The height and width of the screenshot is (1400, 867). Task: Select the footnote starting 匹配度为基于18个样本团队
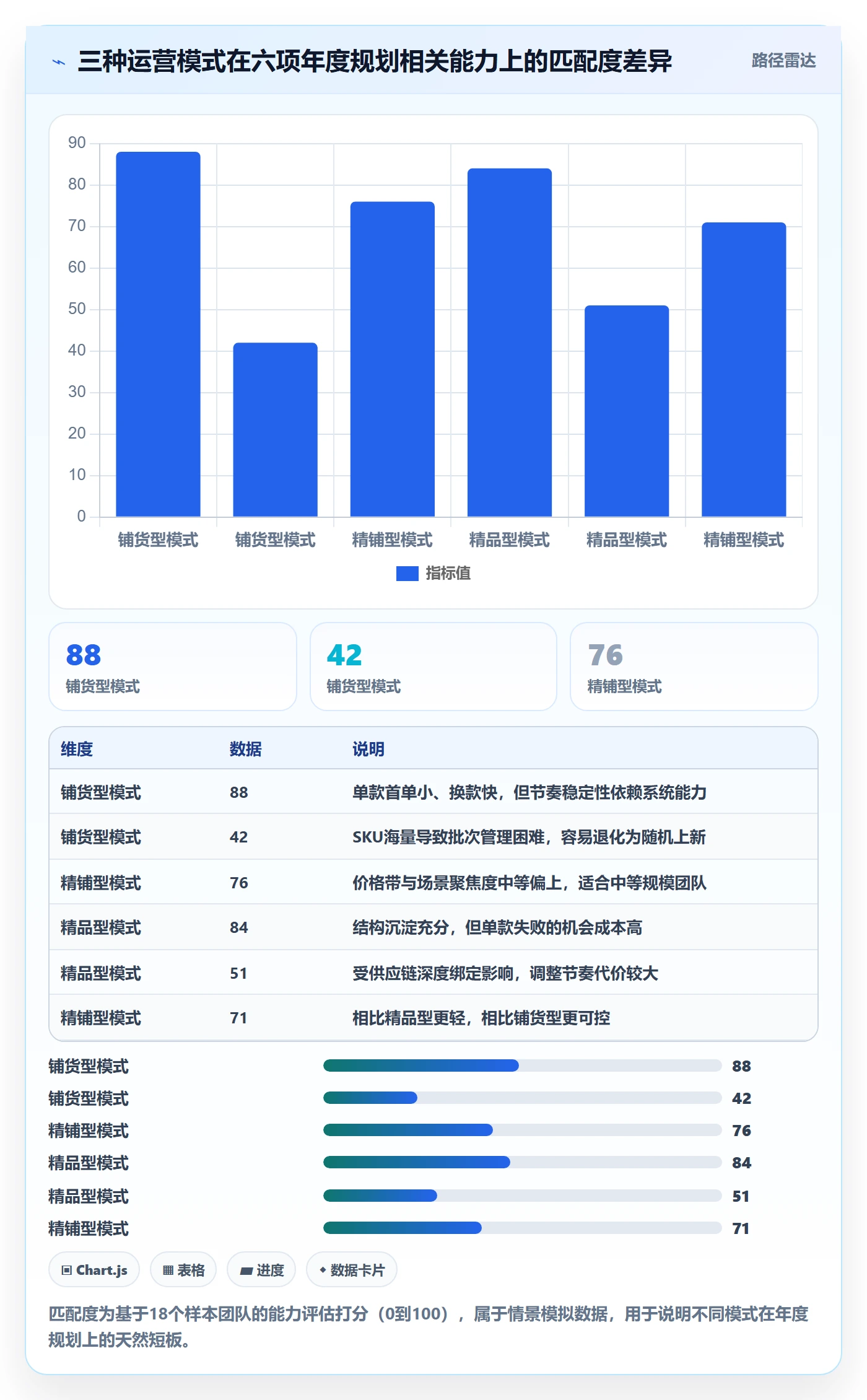point(429,1327)
